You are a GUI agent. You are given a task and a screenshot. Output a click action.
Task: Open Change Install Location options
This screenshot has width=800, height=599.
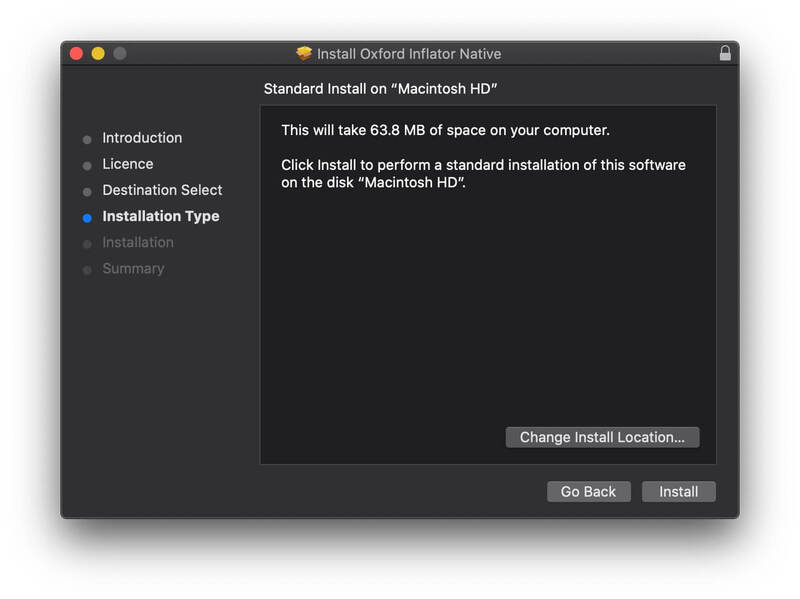602,438
